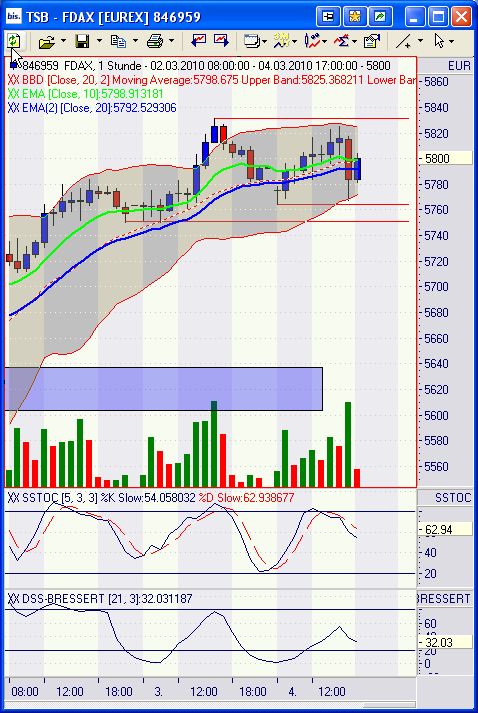Viewport: 478px width, 713px height.
Task: Click the bis. application icon in title bar
Action: (14, 17)
